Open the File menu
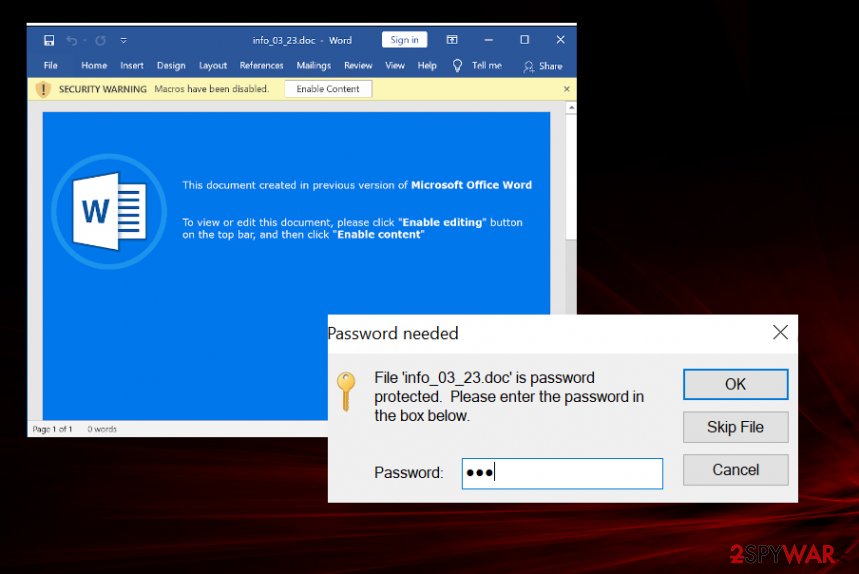 tap(50, 66)
